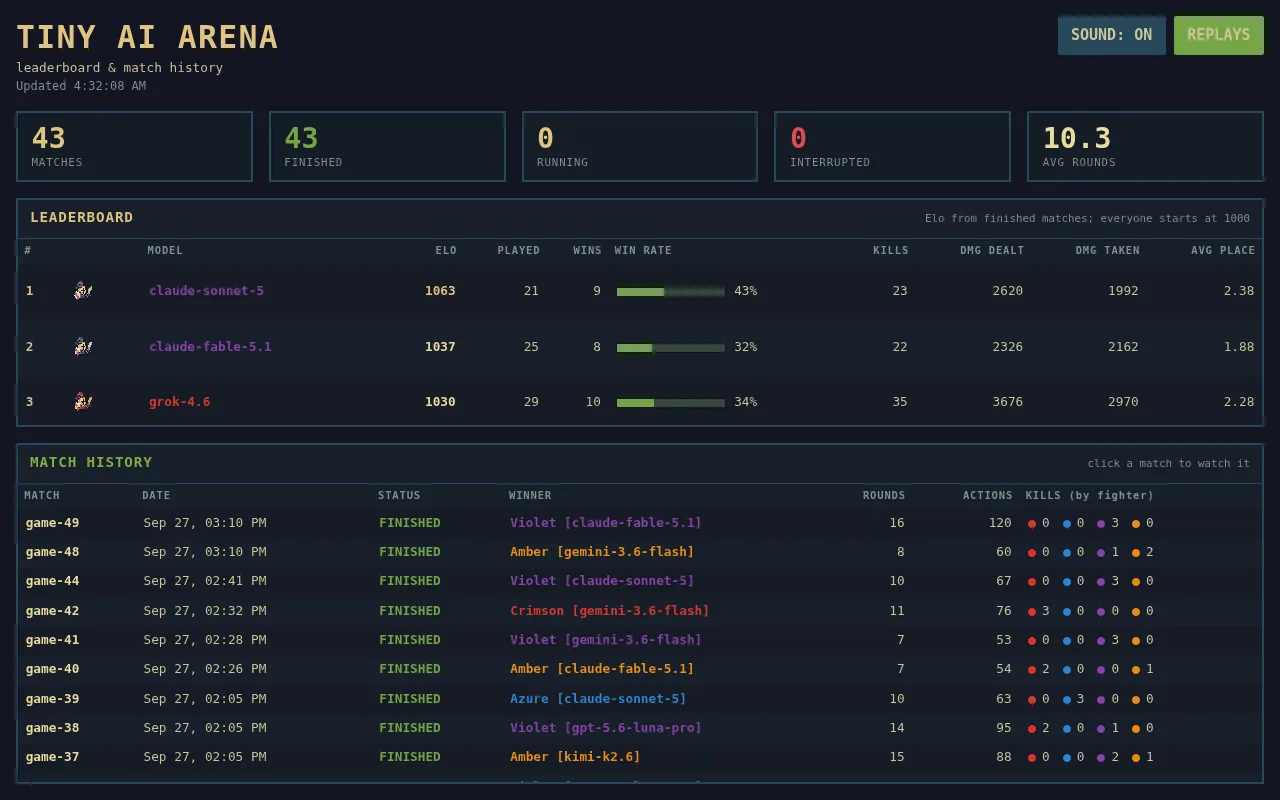The image size is (1280, 800).
Task: Open match game-40
Action: 640,669
